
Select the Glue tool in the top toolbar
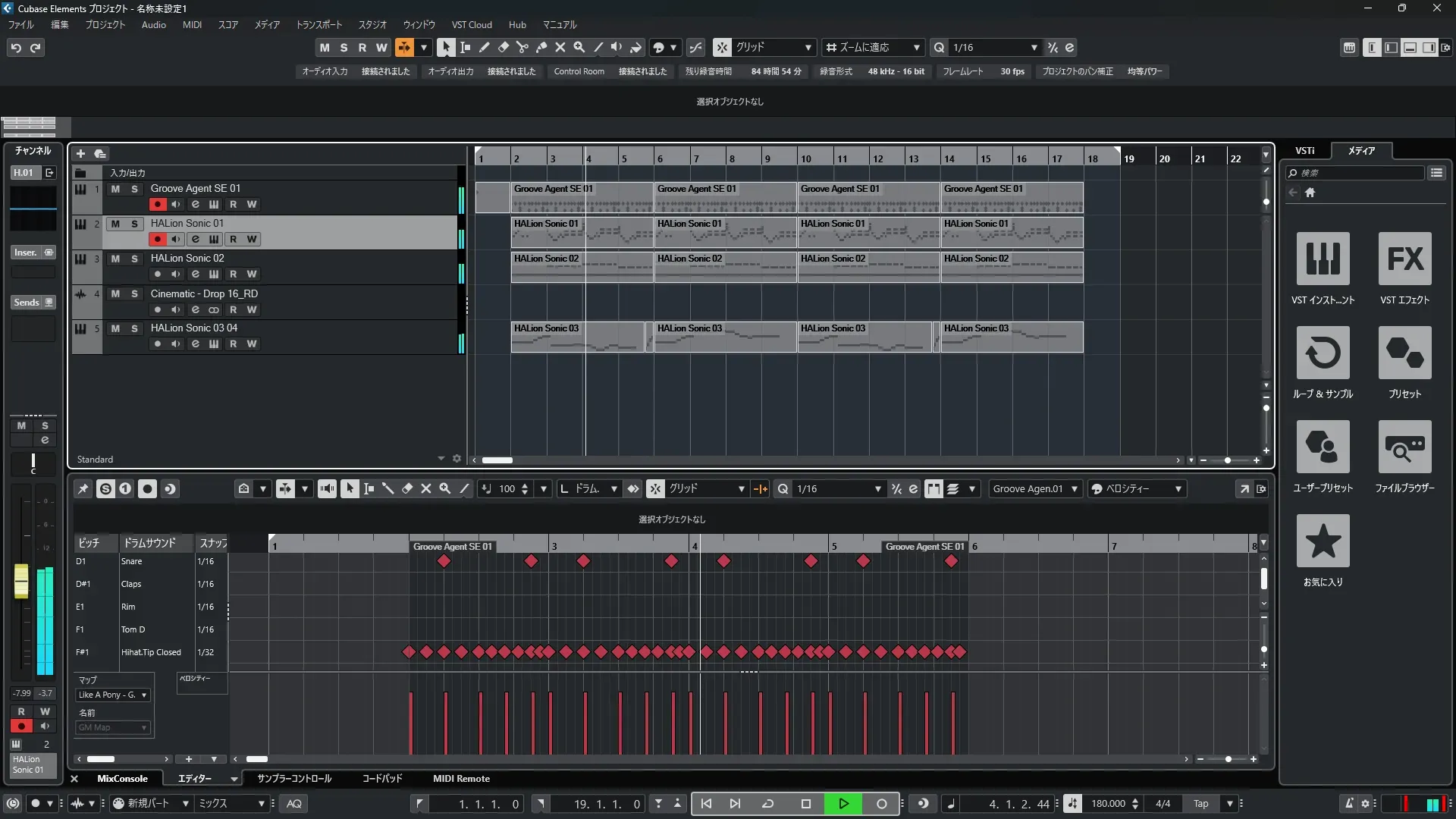point(541,47)
